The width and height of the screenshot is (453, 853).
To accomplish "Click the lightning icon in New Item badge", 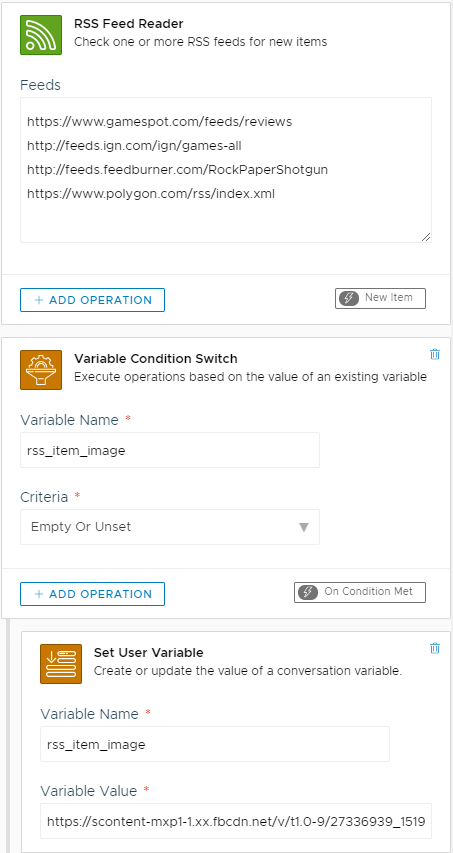I will pos(349,298).
